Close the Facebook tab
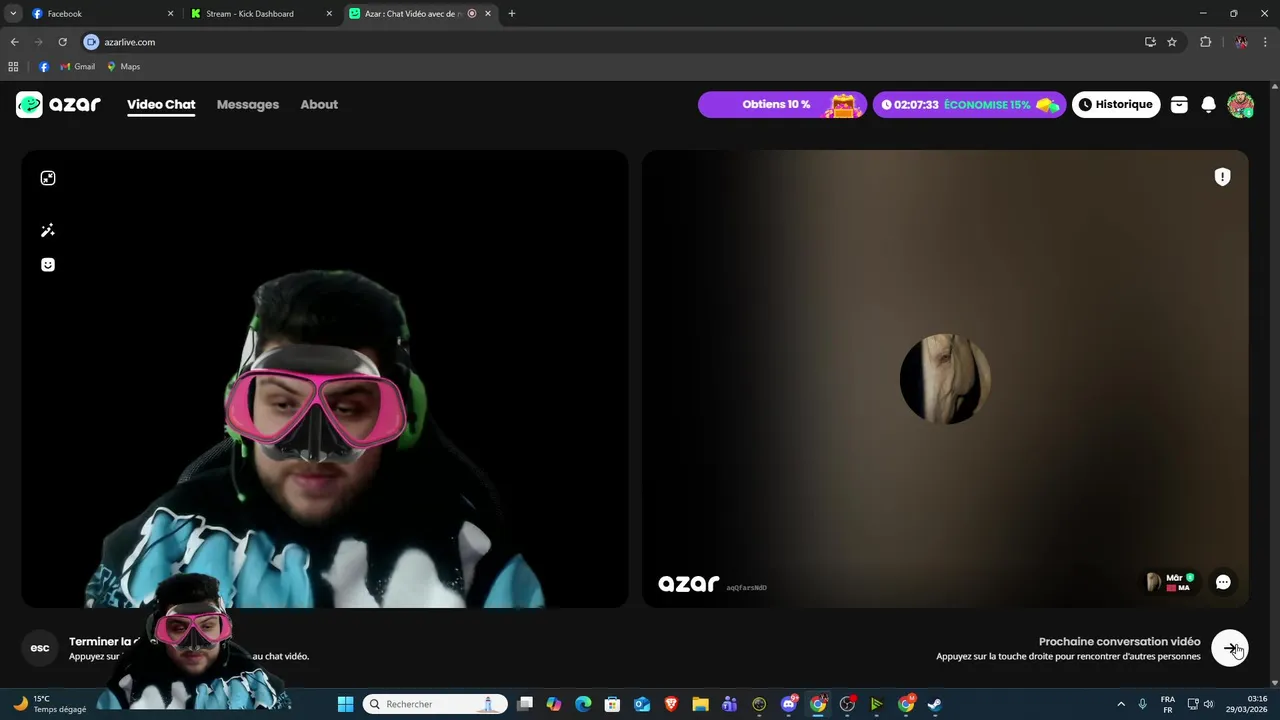The image size is (1280, 720). (x=170, y=14)
